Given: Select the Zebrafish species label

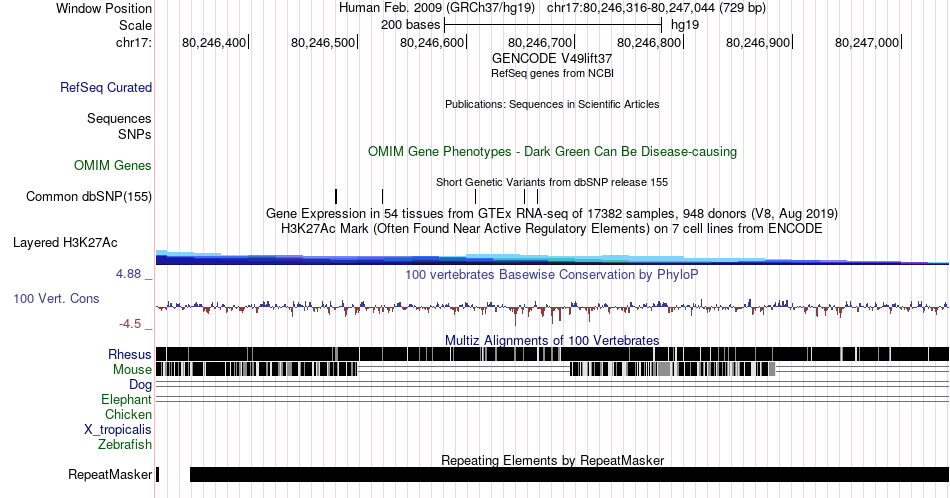Looking at the screenshot, I should (125, 444).
